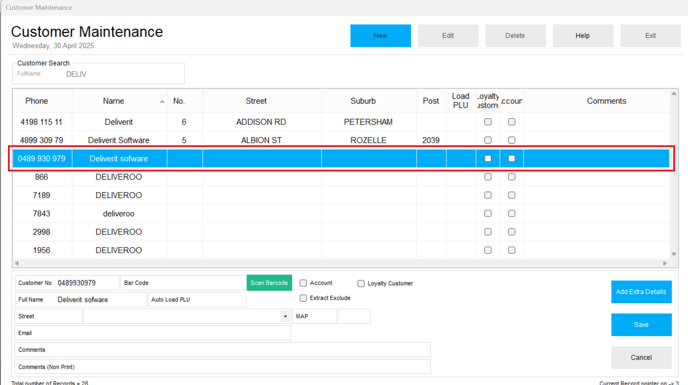This screenshot has height=385, width=688.
Task: Click the Exit button
Action: click(650, 36)
